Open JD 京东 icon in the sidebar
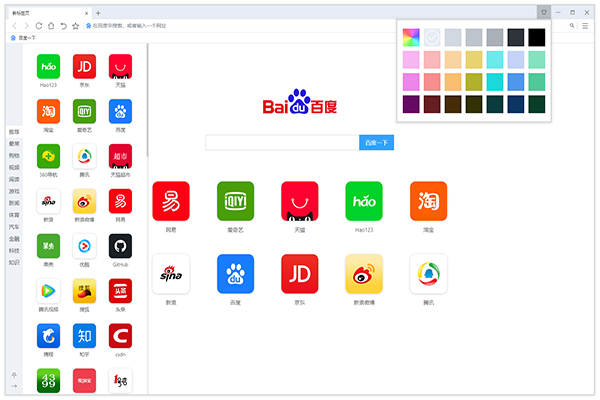This screenshot has height=400, width=600. [x=84, y=67]
